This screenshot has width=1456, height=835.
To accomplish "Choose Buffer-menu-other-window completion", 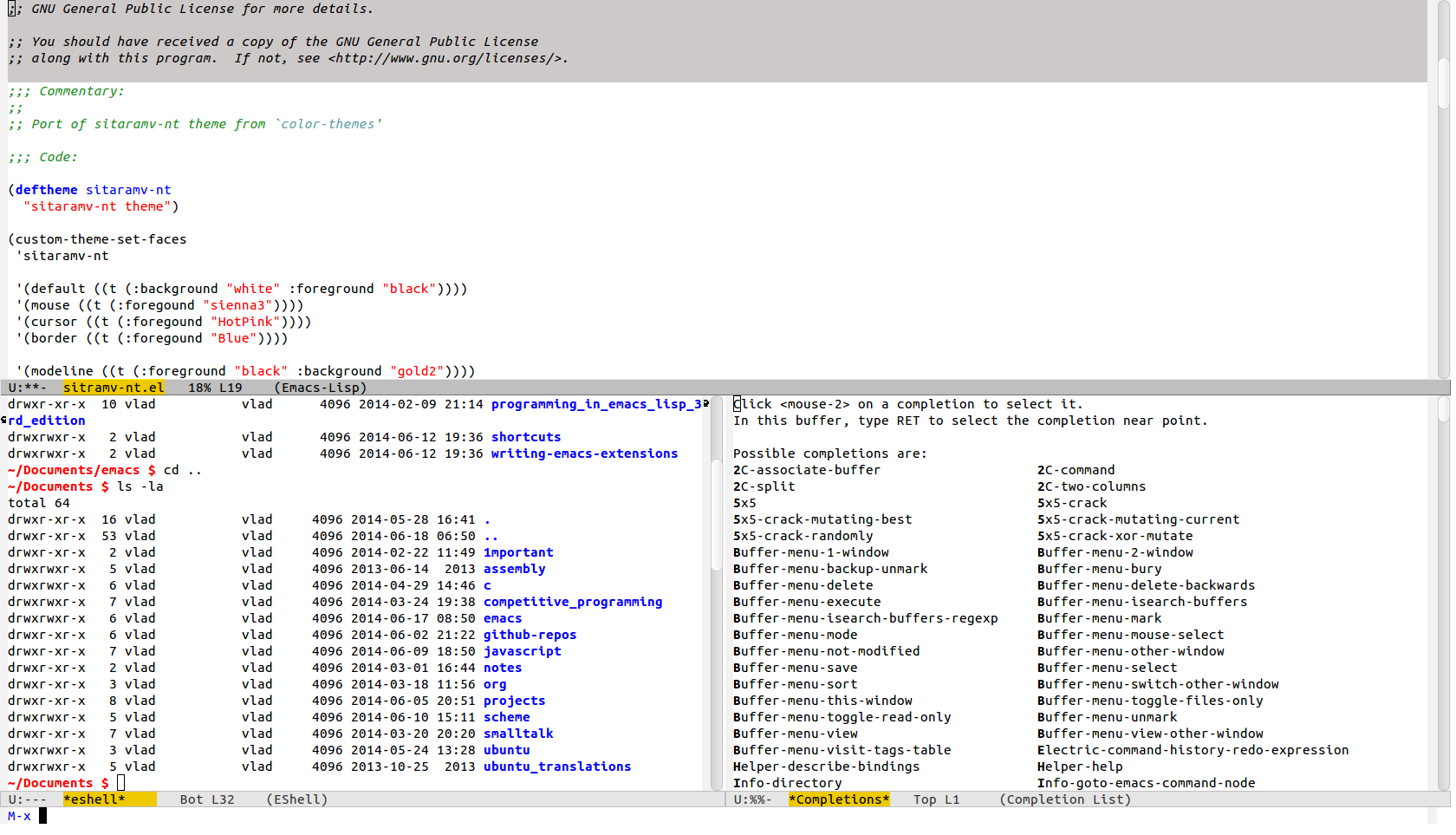I will pos(1131,651).
